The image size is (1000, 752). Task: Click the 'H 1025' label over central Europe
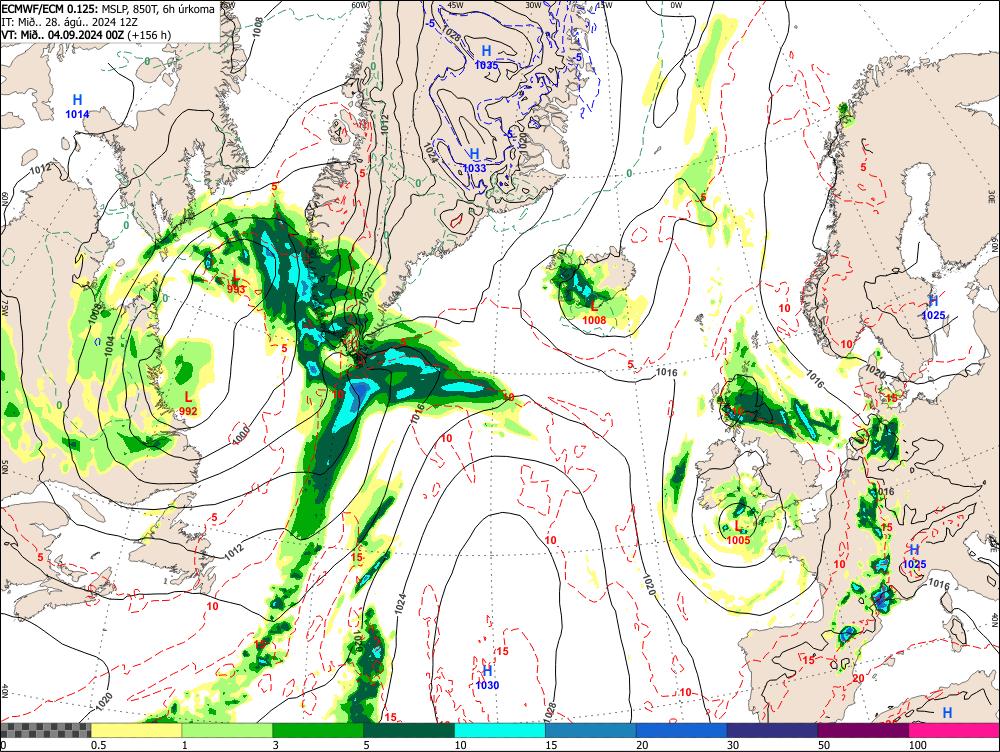914,557
